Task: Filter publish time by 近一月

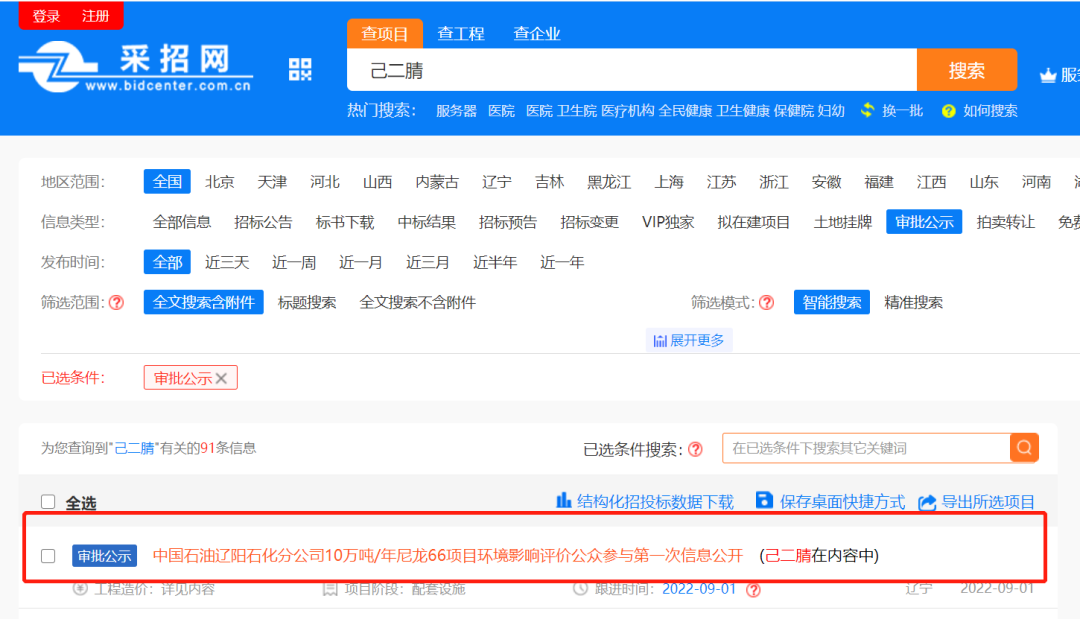Action: (x=360, y=263)
